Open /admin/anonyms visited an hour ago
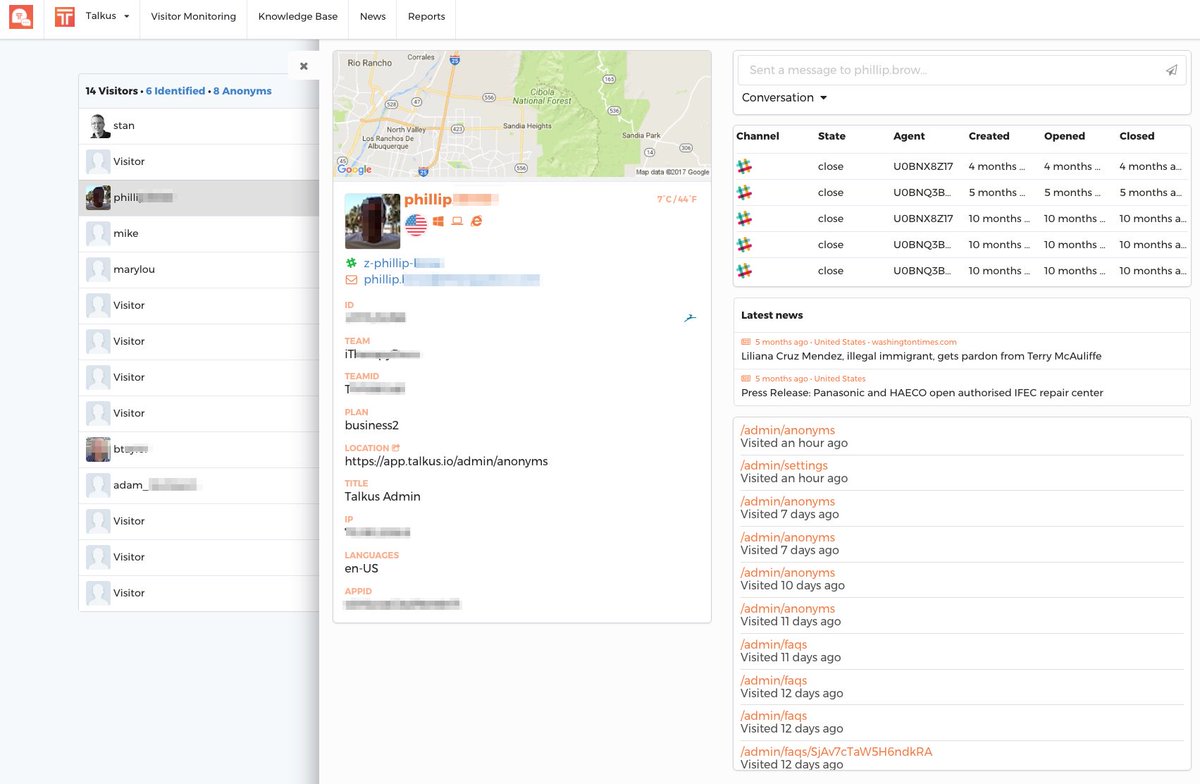 click(787, 430)
